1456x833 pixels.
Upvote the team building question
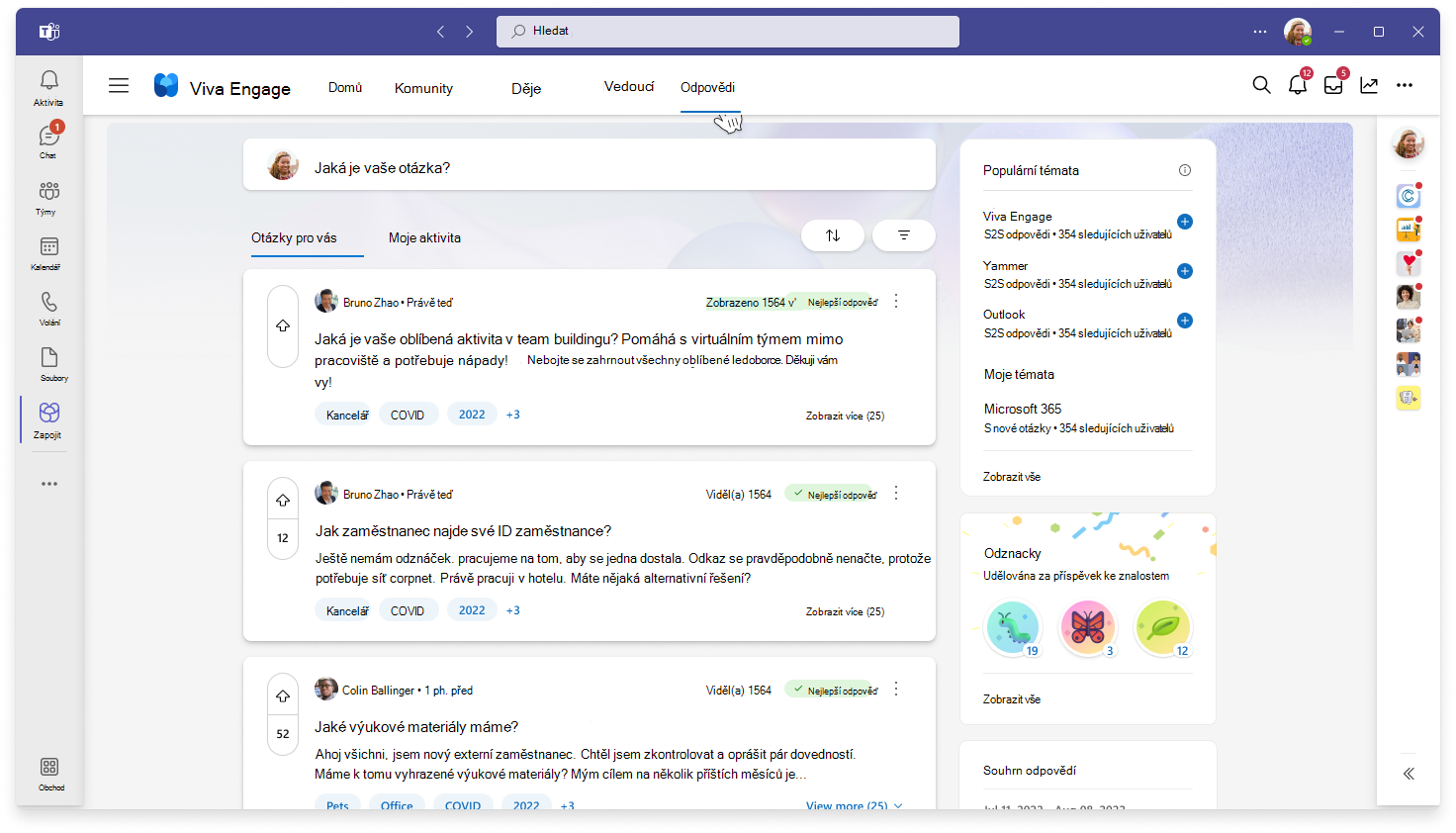click(283, 325)
